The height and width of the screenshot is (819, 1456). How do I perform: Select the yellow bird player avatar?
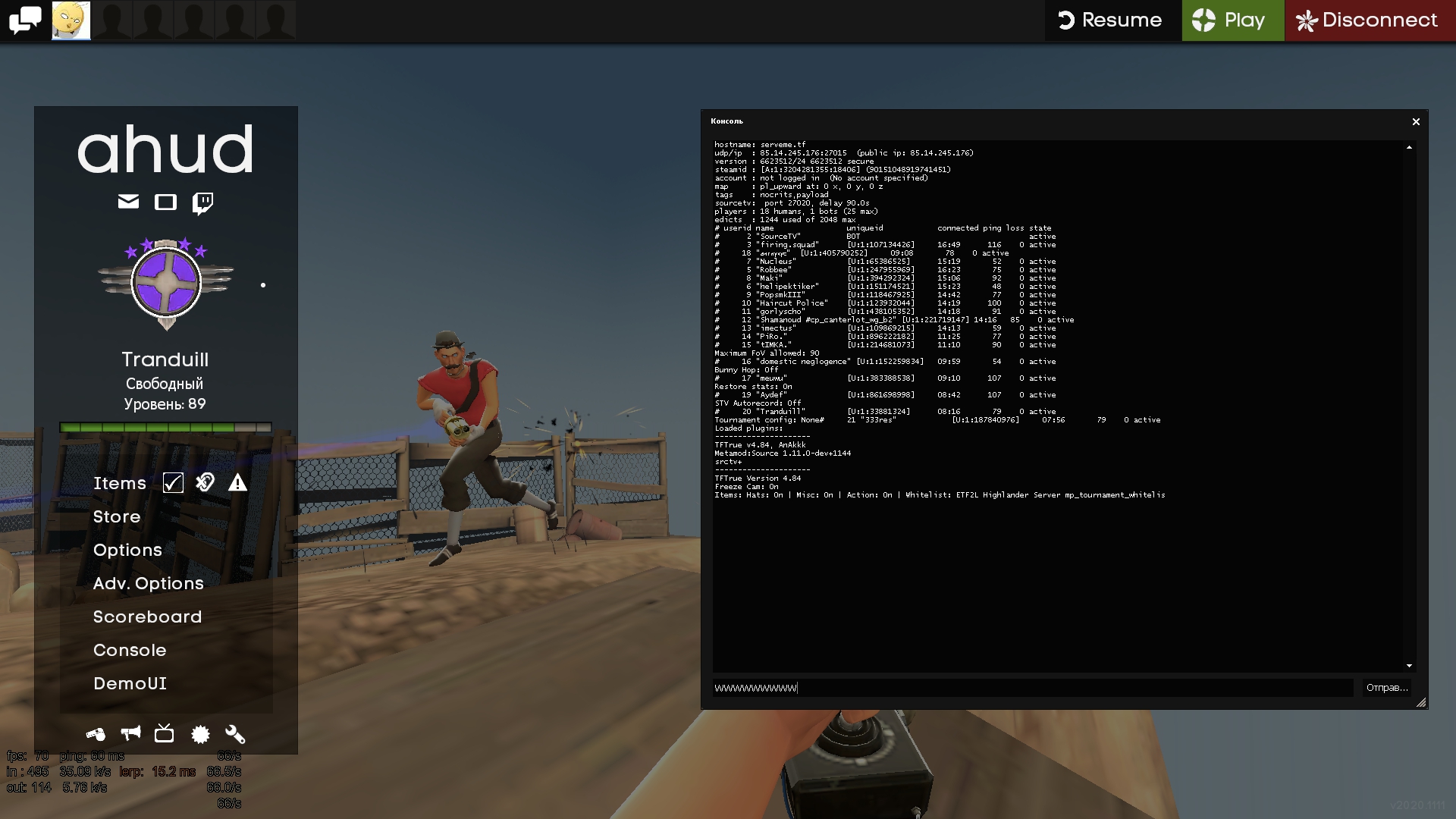click(71, 20)
